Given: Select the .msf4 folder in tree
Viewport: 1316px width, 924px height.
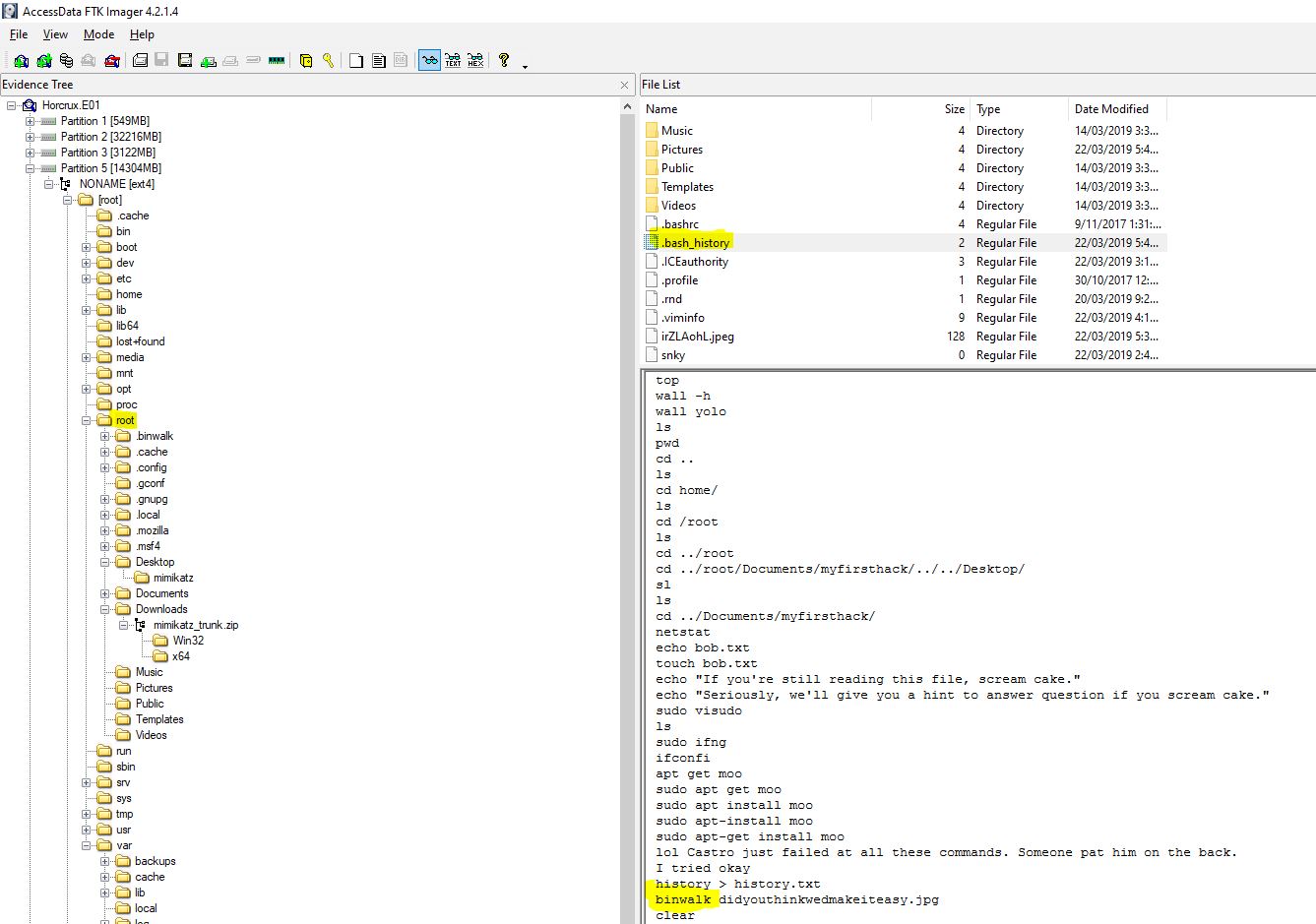Looking at the screenshot, I should click(148, 546).
